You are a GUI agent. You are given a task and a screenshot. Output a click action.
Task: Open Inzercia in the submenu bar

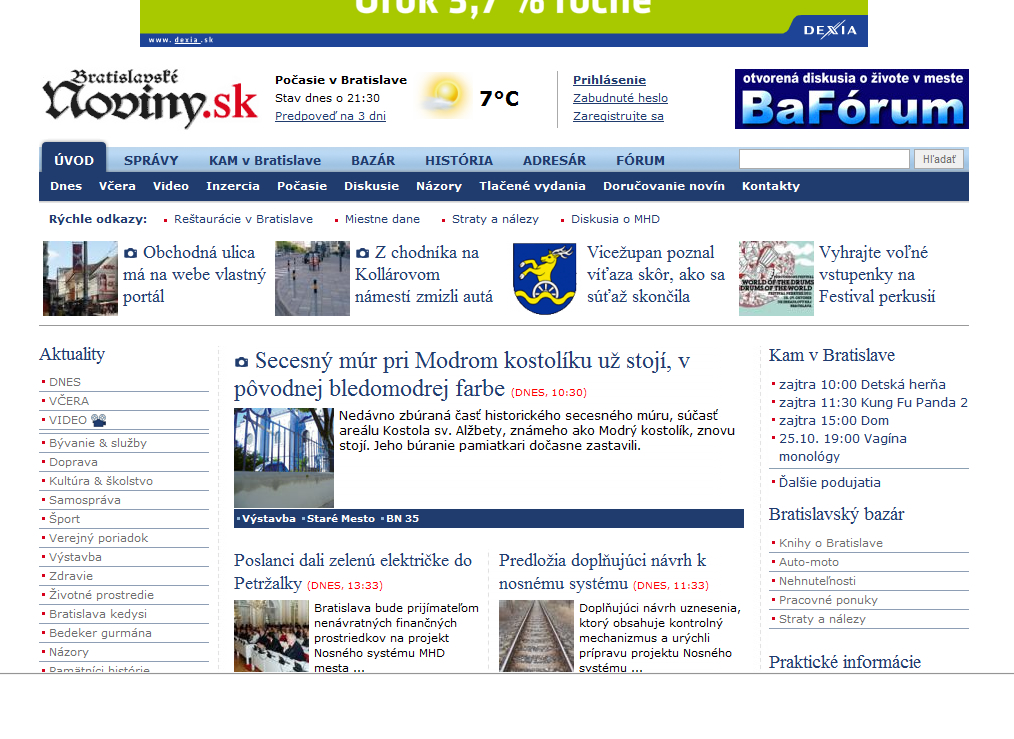click(233, 186)
